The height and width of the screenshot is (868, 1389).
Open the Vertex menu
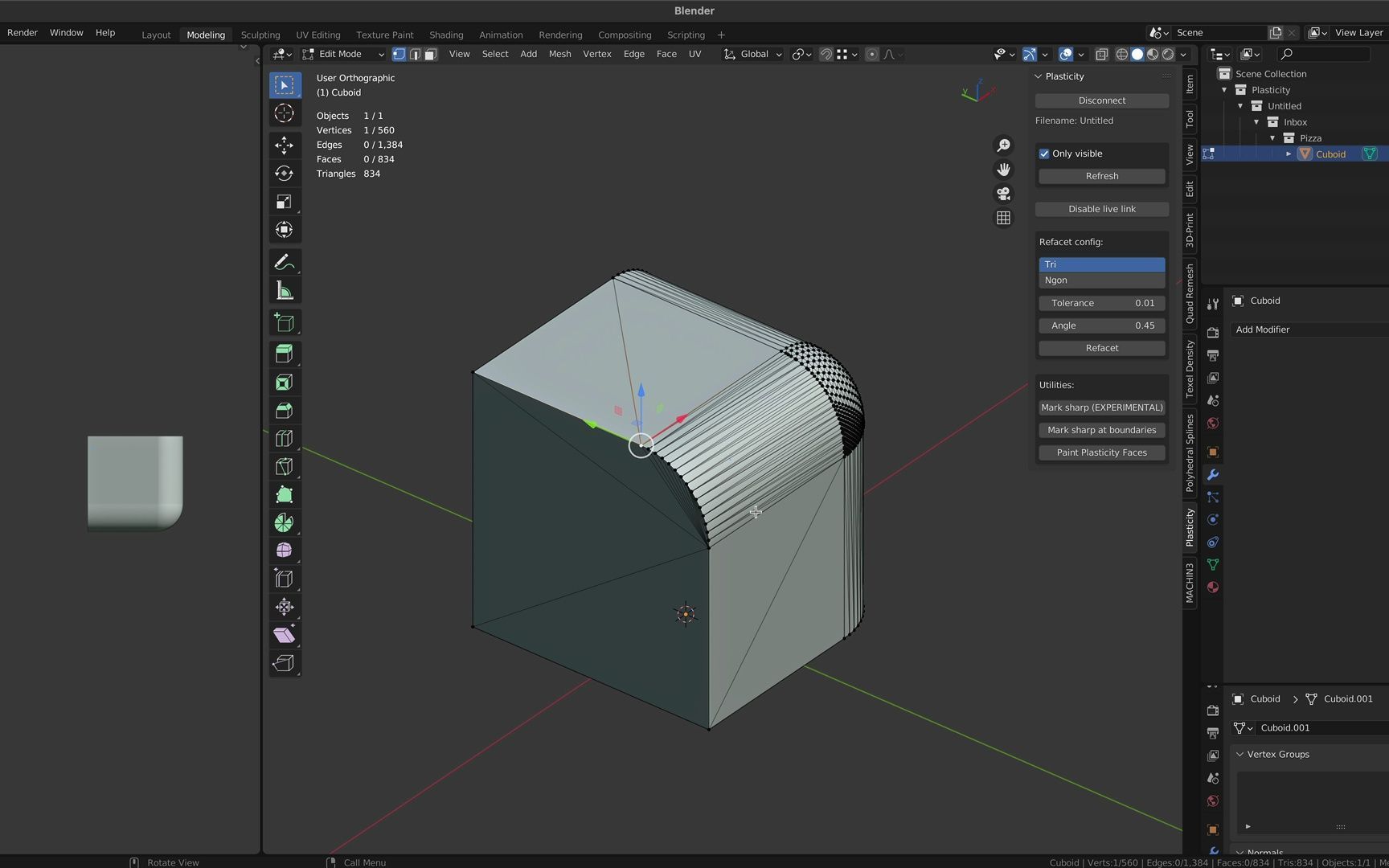click(x=597, y=54)
